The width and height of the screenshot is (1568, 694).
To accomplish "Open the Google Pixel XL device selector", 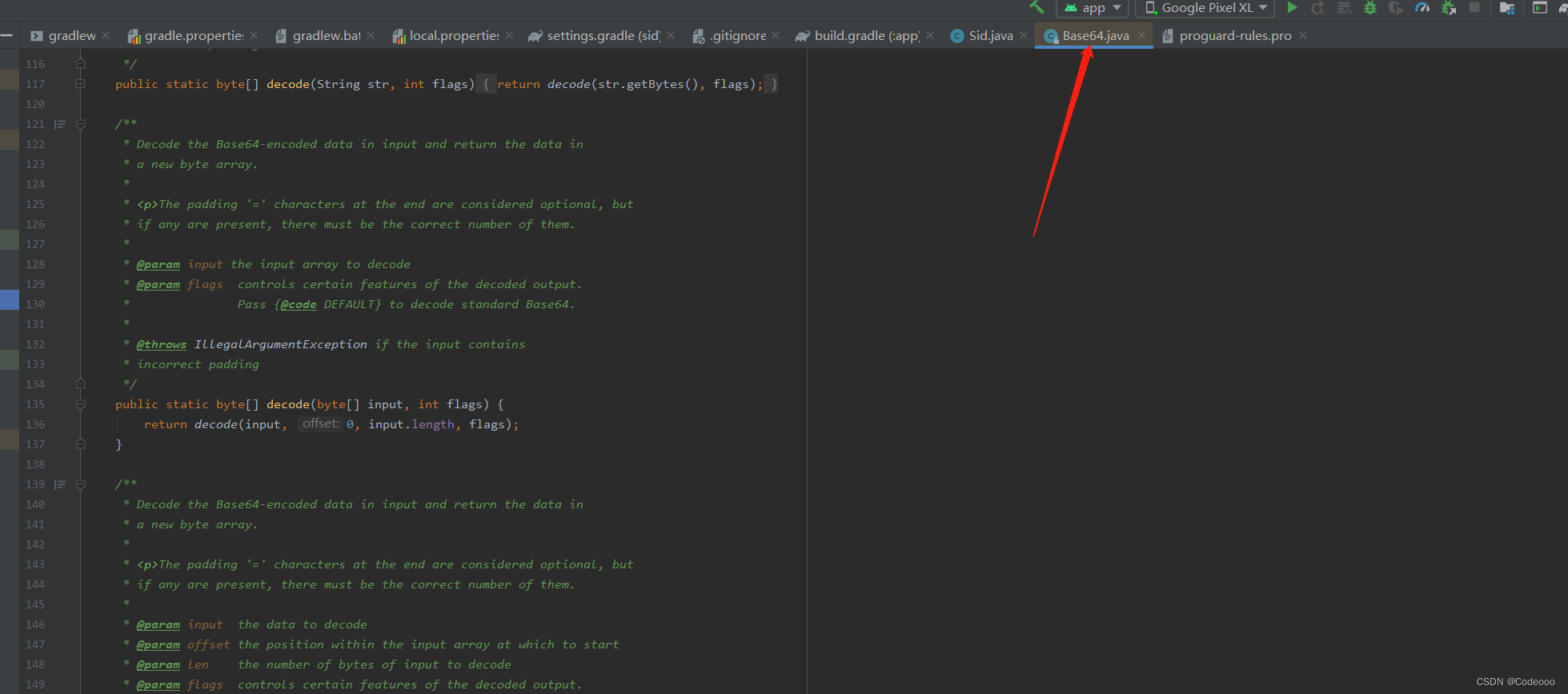I will 1205,8.
